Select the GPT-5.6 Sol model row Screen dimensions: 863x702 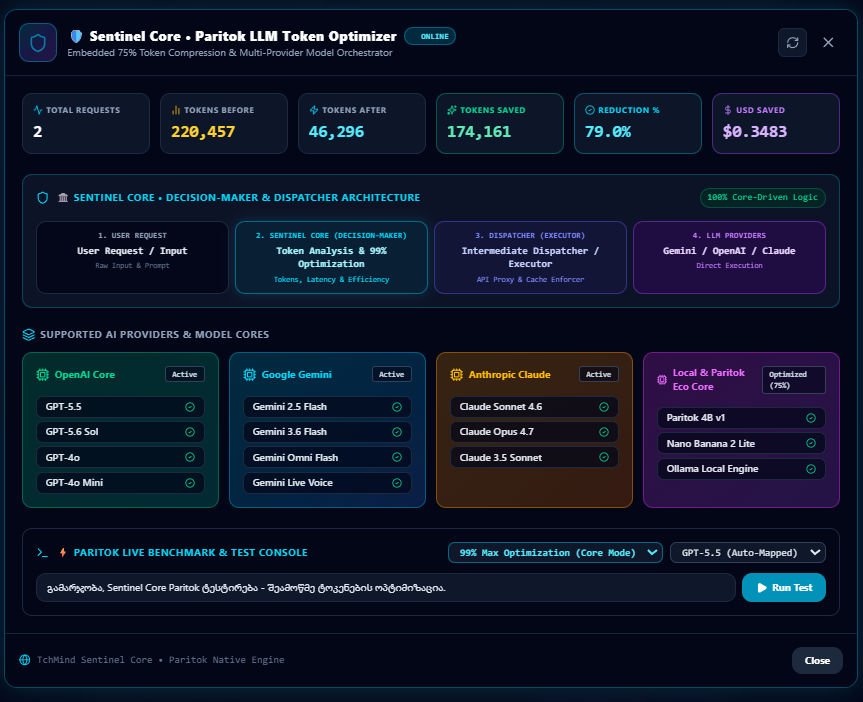coord(121,432)
